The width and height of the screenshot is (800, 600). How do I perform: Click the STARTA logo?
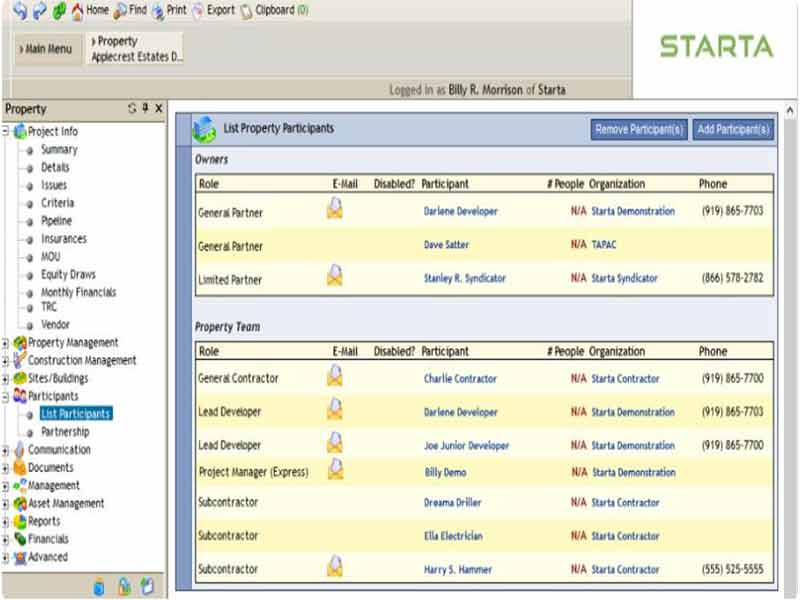(x=717, y=46)
